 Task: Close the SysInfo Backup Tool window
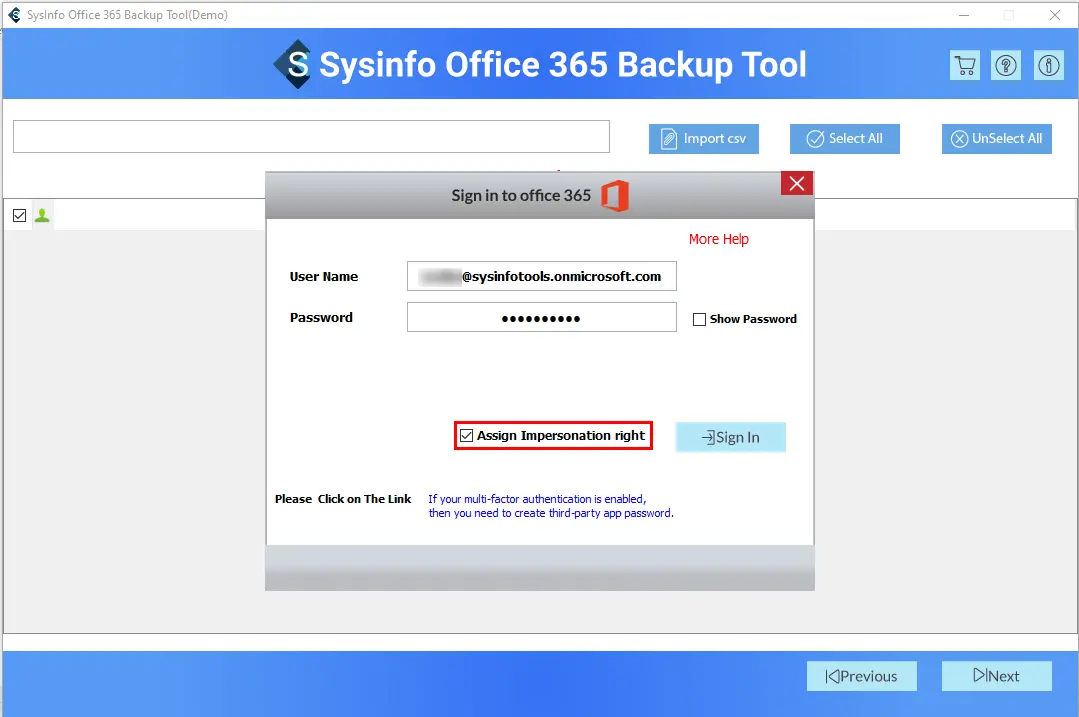click(1054, 14)
